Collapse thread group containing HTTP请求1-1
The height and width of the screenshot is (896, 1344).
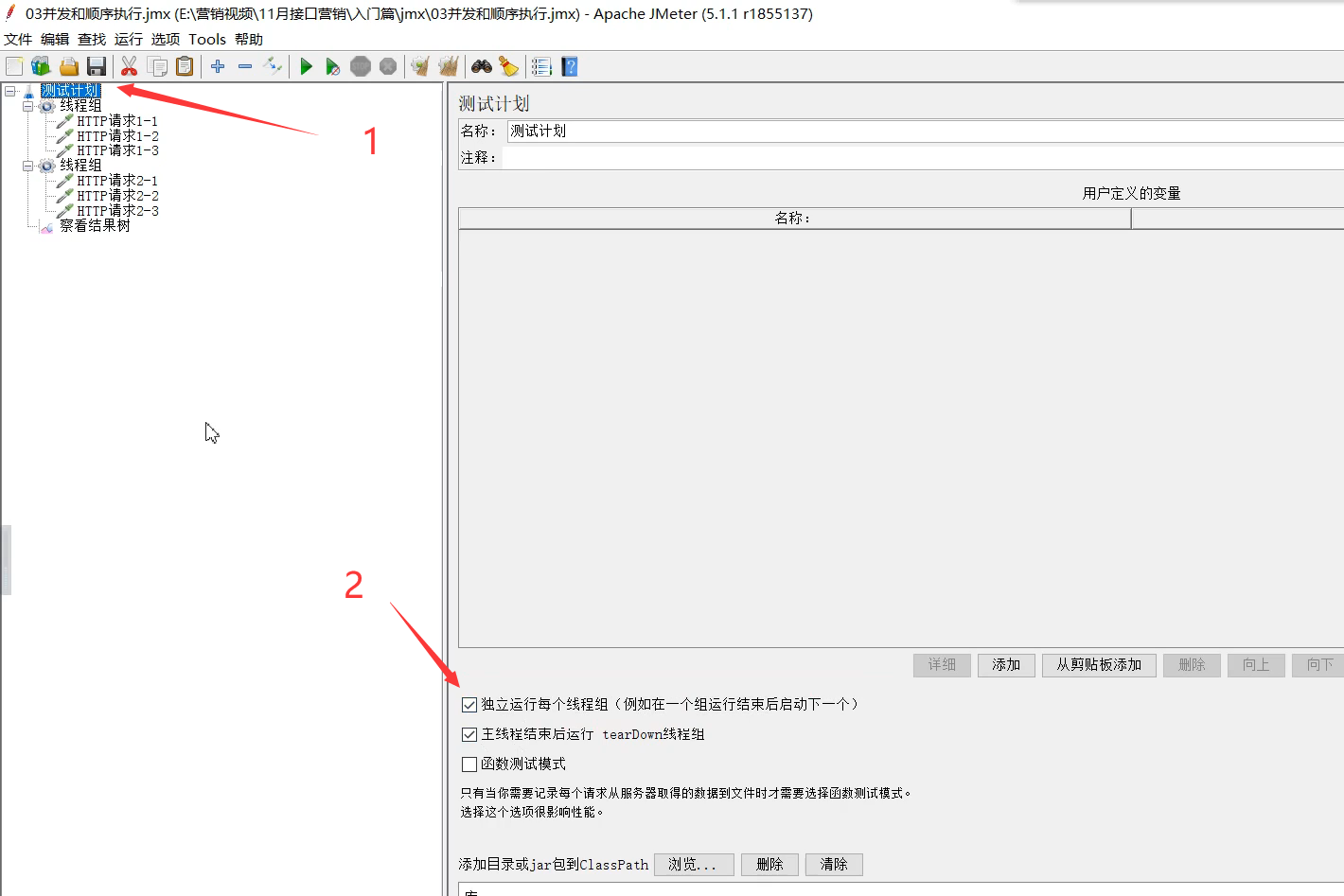[x=28, y=106]
